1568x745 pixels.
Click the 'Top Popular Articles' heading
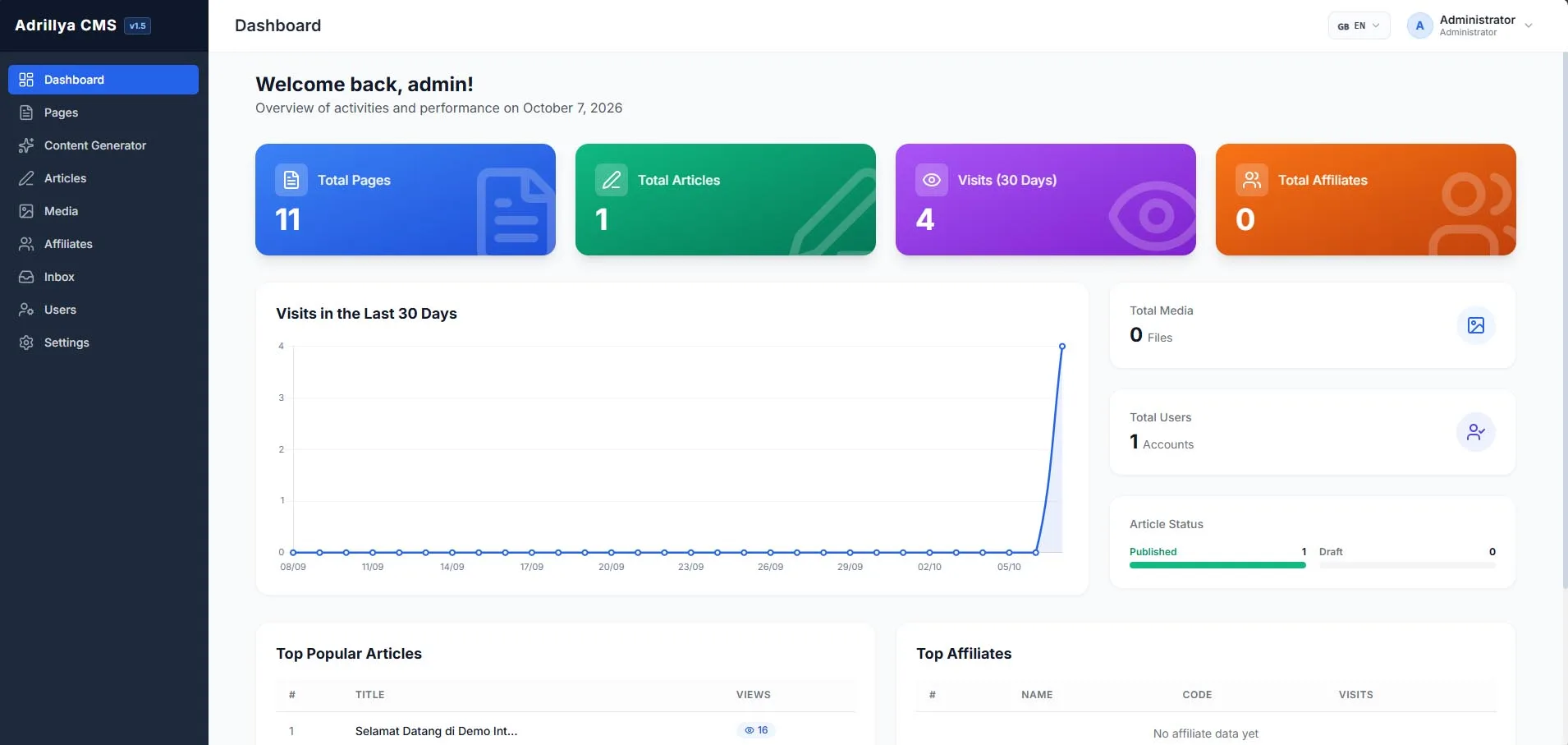[349, 654]
